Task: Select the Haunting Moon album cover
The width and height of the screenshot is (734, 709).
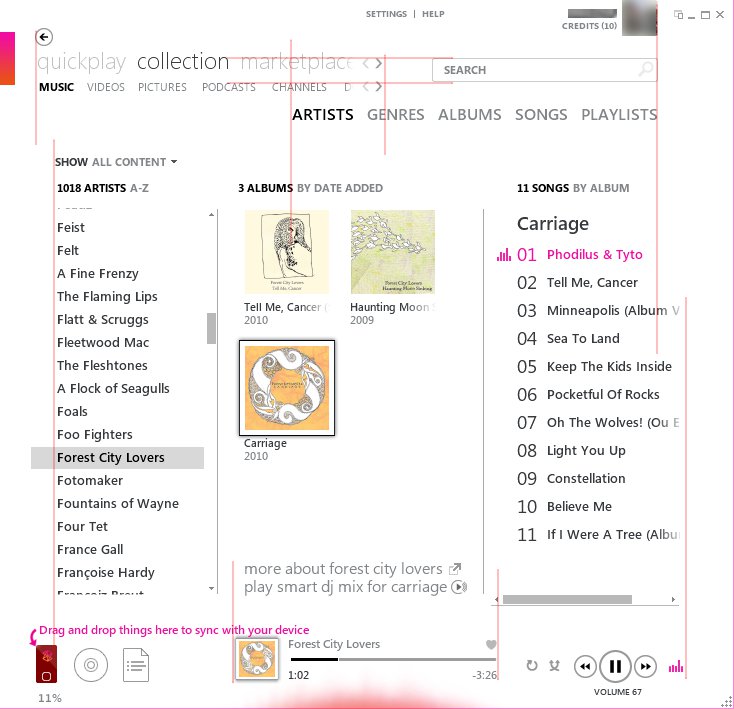Action: pyautogui.click(x=393, y=252)
